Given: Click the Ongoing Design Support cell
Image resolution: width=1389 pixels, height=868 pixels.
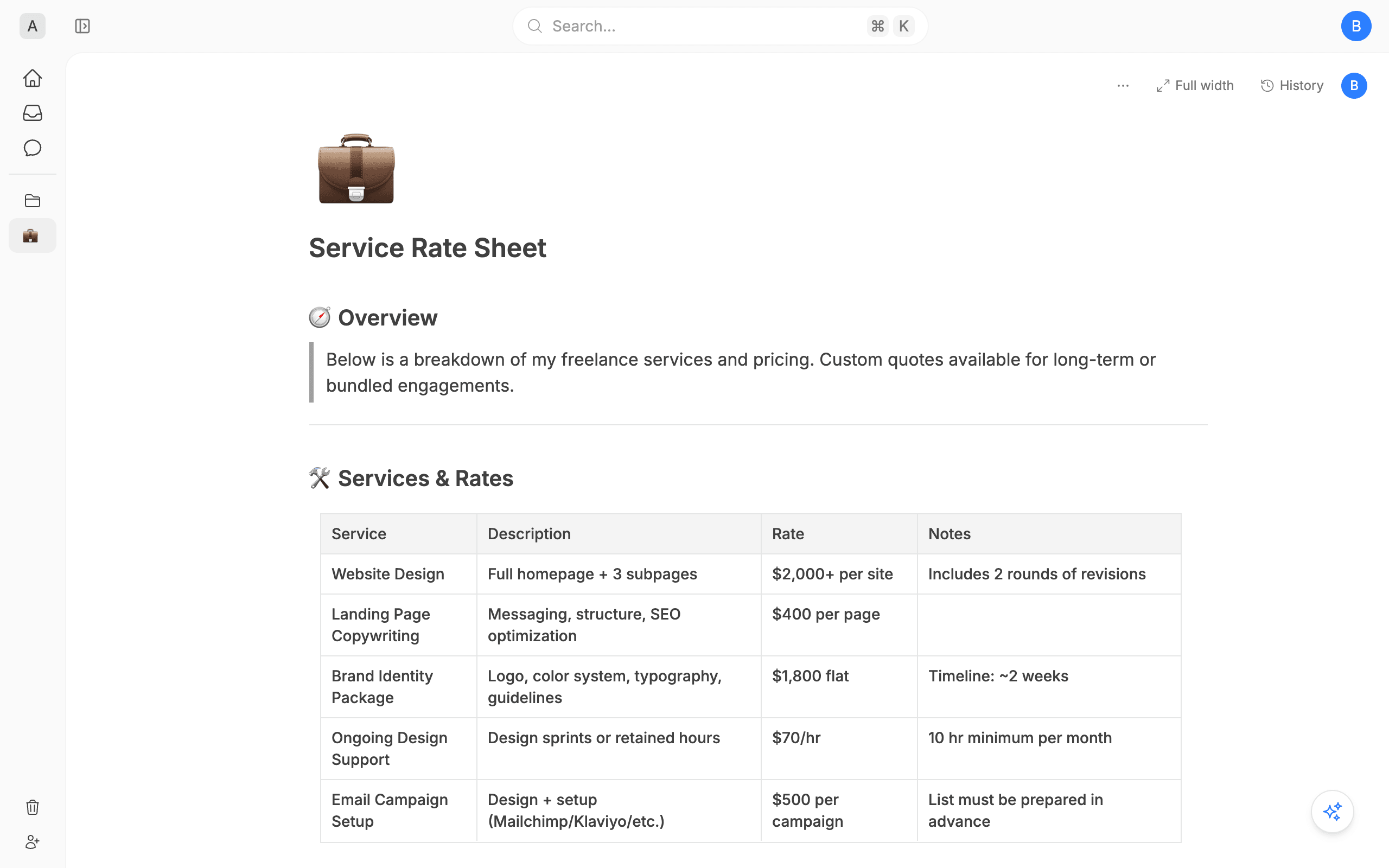Looking at the screenshot, I should click(x=398, y=749).
